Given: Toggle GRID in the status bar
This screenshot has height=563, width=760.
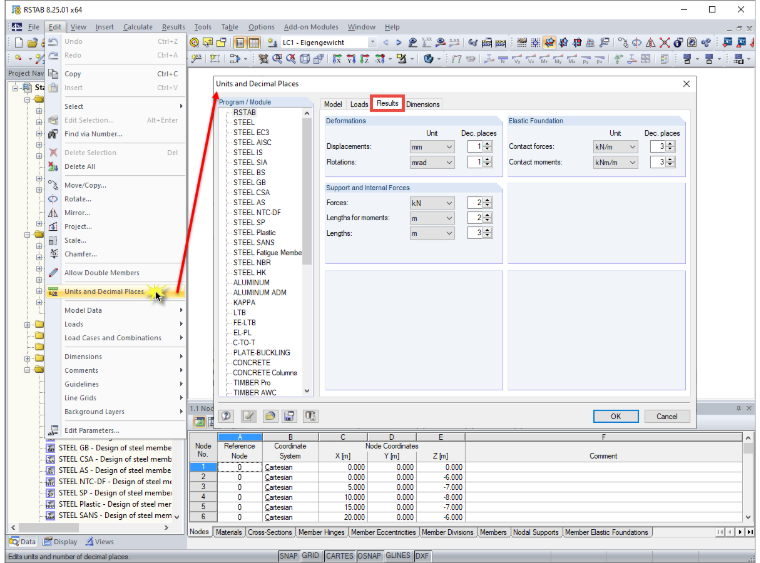Looking at the screenshot, I should click(x=311, y=556).
